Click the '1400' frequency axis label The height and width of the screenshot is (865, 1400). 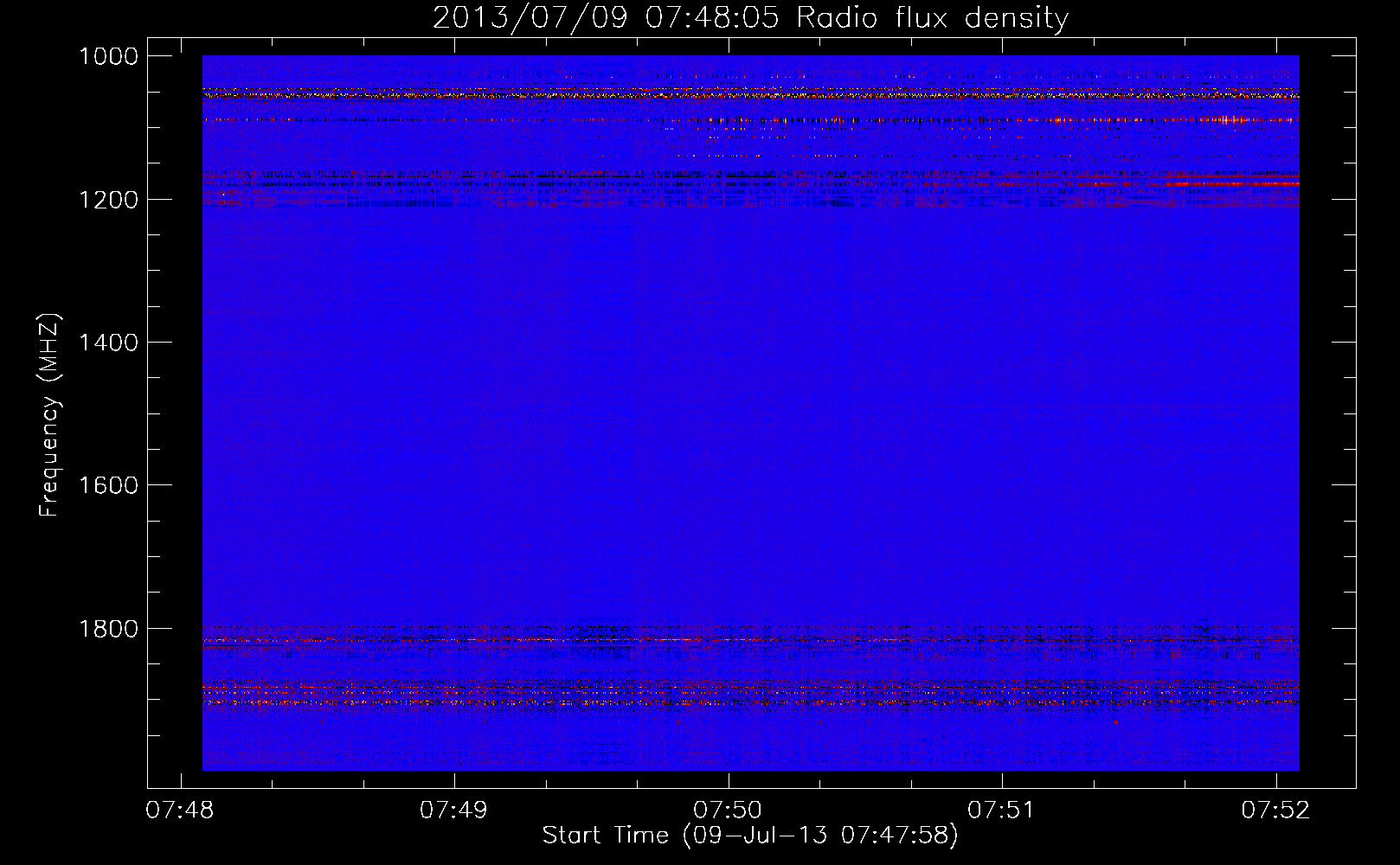click(x=108, y=343)
